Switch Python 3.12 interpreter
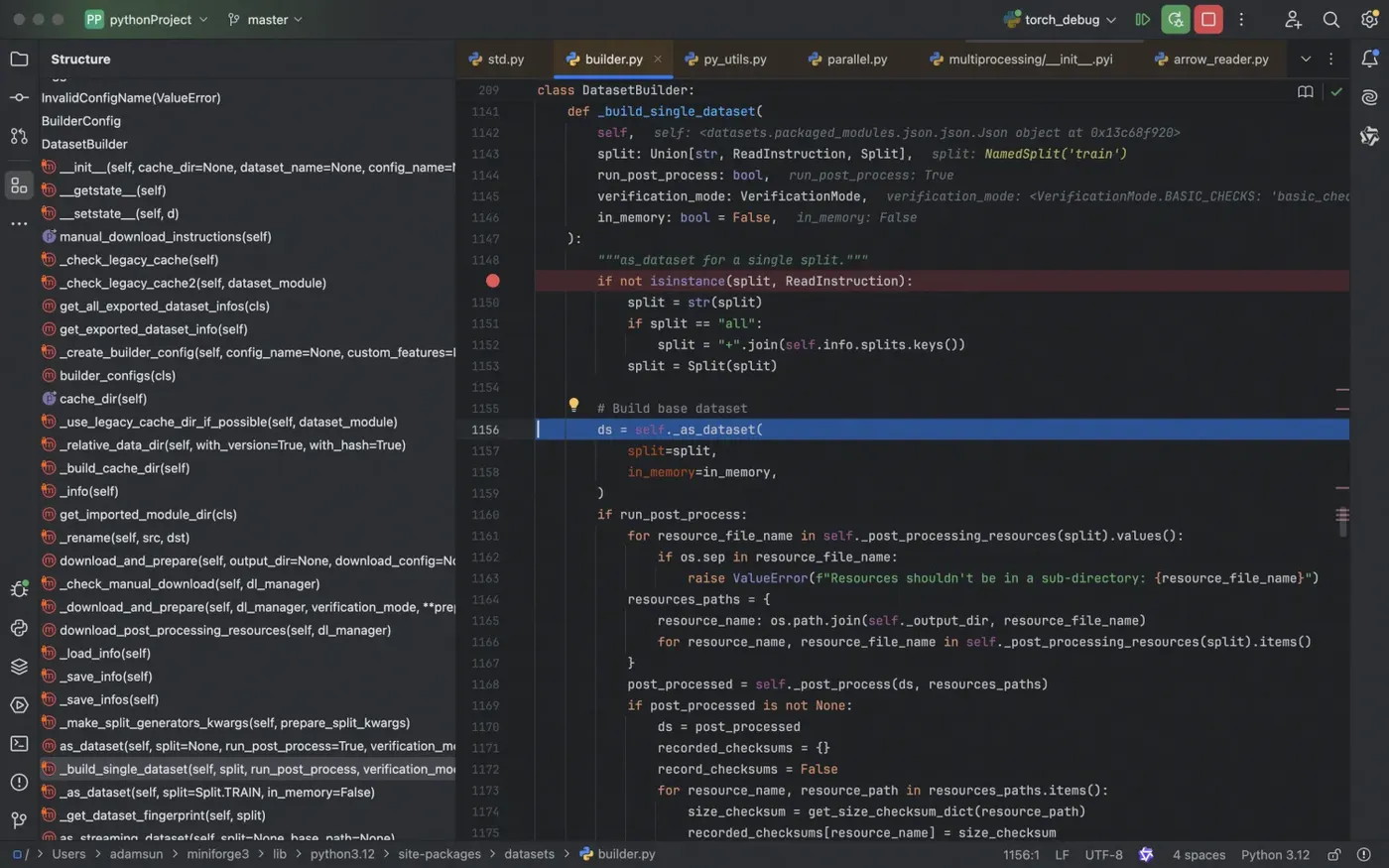Screen dimensions: 1389x868 pyautogui.click(x=1275, y=854)
